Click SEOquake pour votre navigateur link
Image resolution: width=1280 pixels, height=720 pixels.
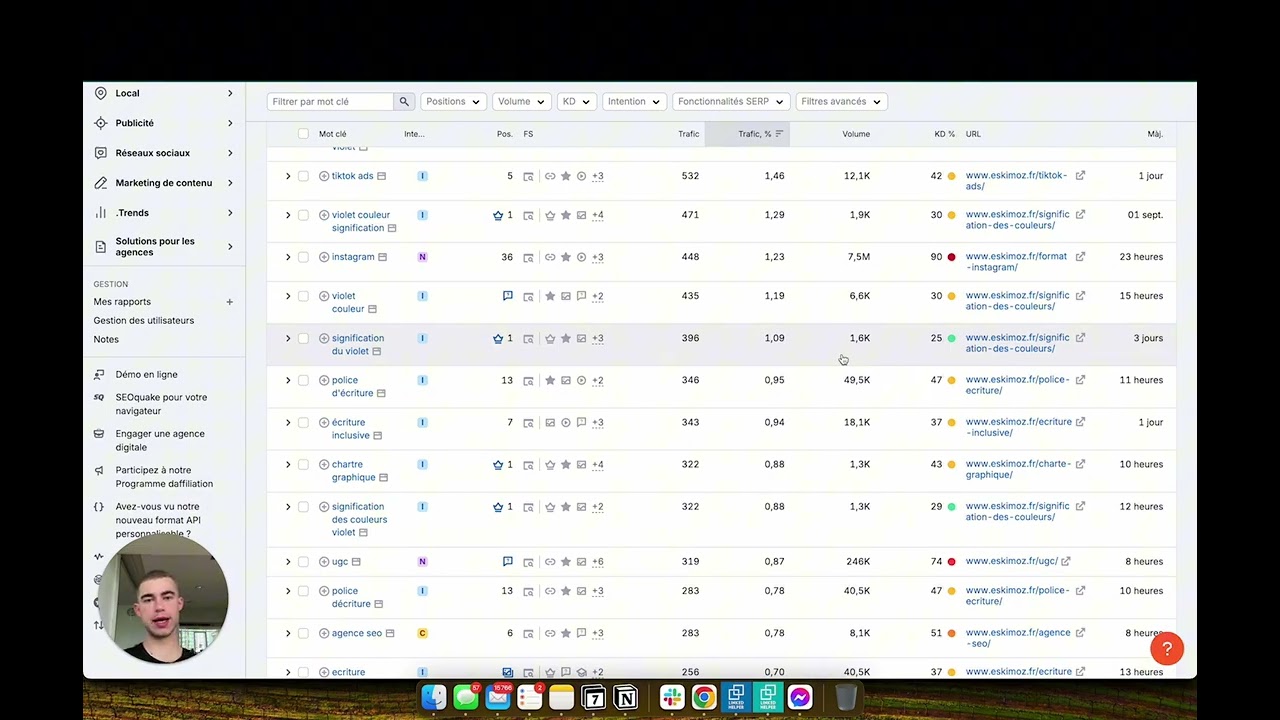coord(161,404)
